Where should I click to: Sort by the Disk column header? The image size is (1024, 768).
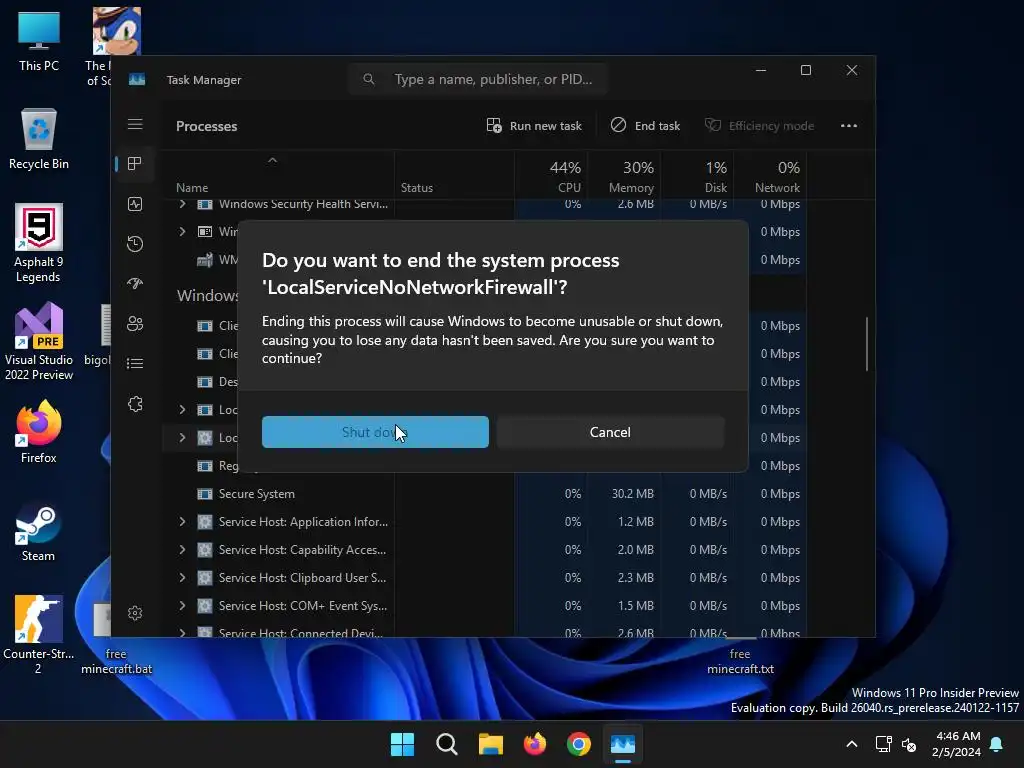[697, 176]
